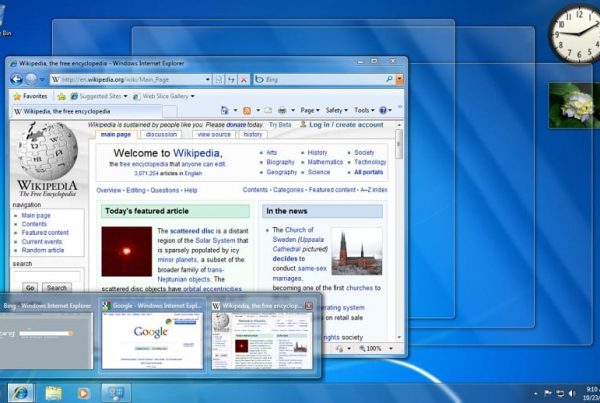Switch to the view source tab

coord(214,135)
